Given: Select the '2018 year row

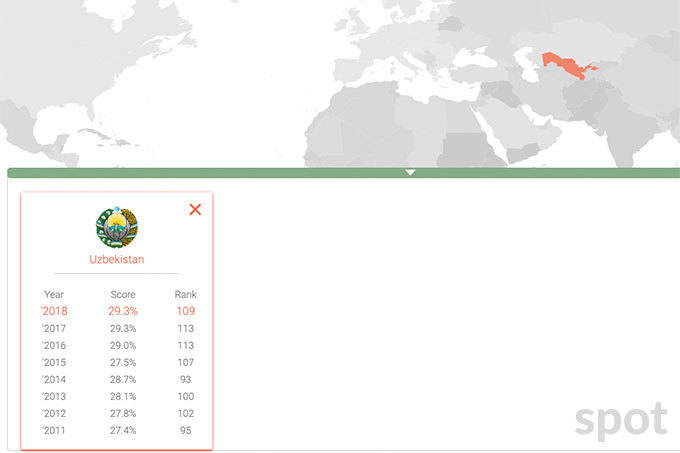Looking at the screenshot, I should point(54,311).
